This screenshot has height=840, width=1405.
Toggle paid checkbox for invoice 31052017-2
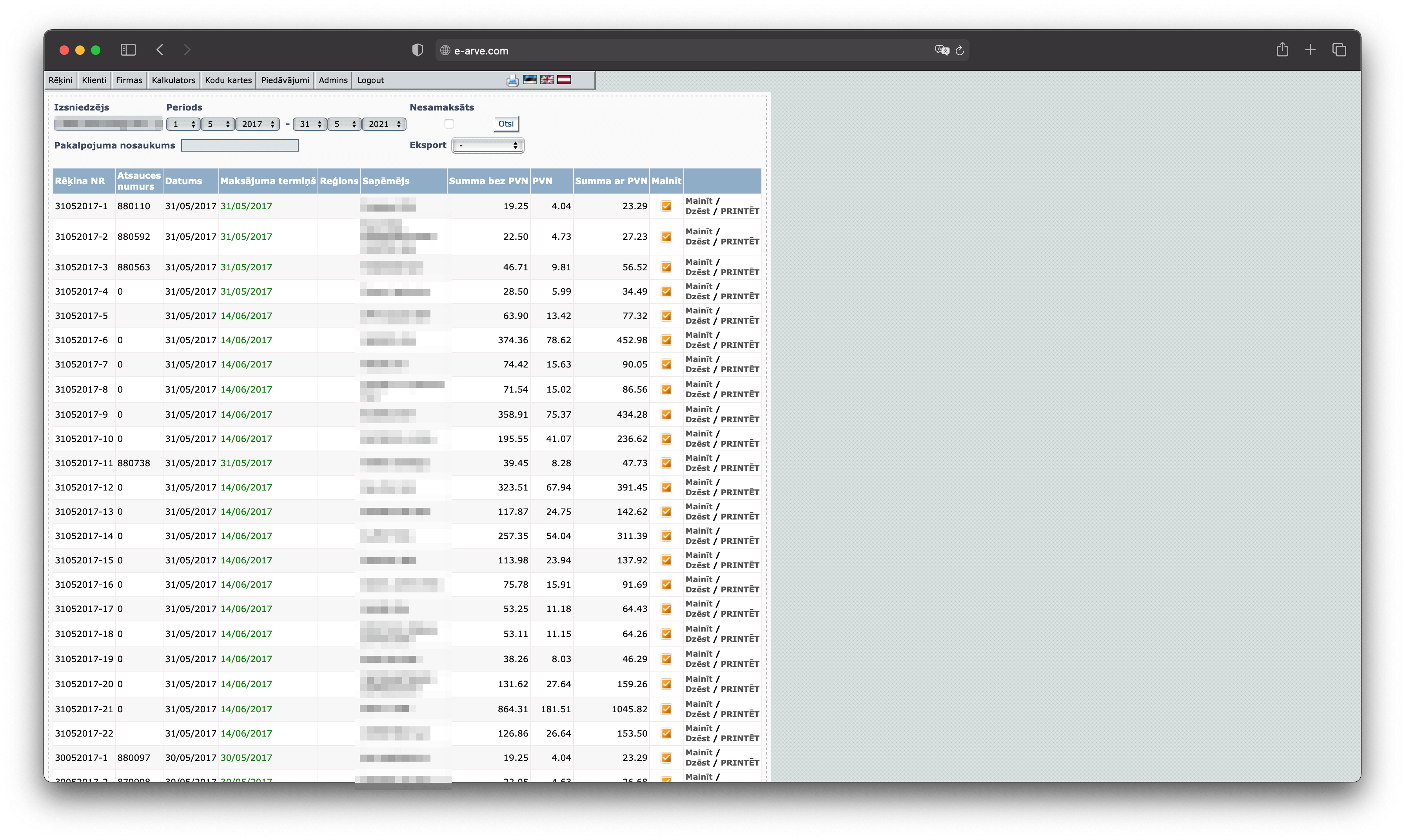666,237
